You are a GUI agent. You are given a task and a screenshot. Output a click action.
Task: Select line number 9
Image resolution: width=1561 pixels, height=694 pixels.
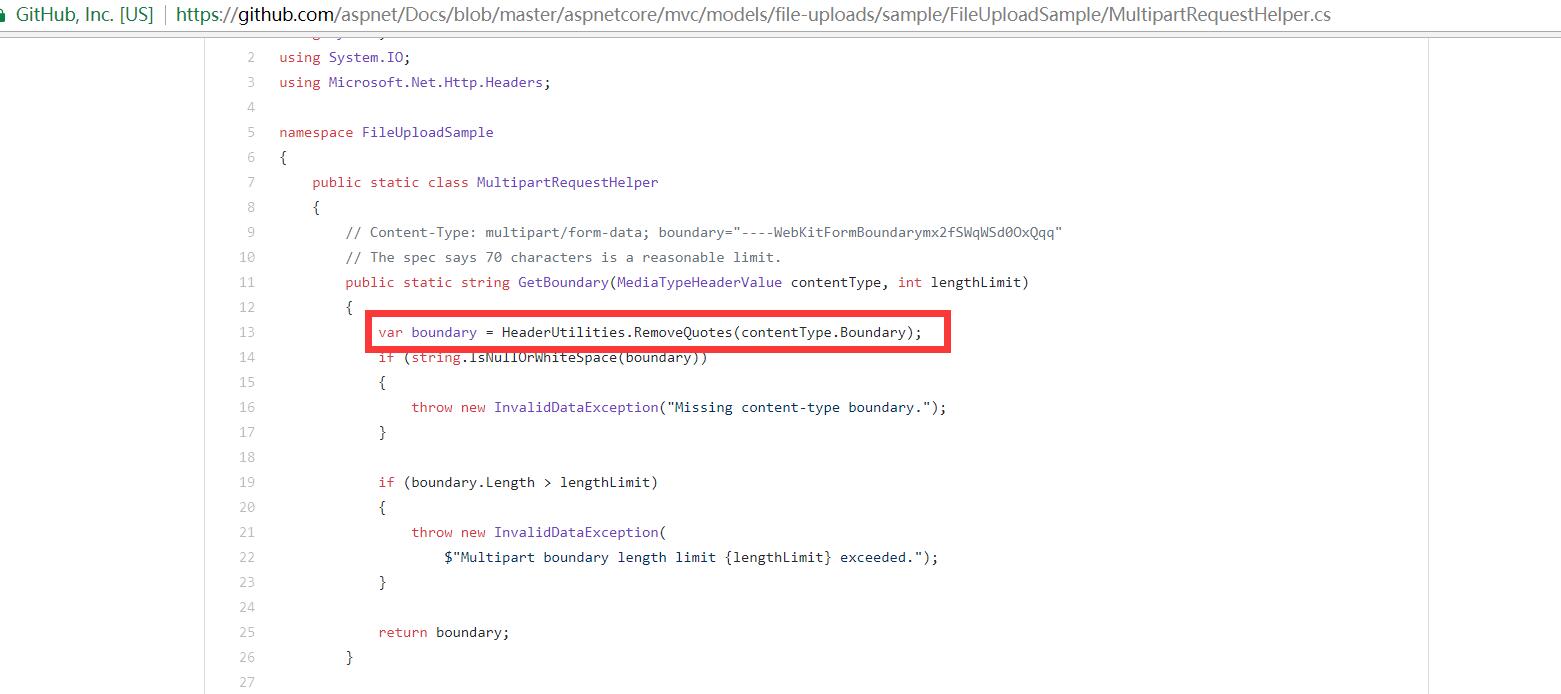[x=250, y=232]
